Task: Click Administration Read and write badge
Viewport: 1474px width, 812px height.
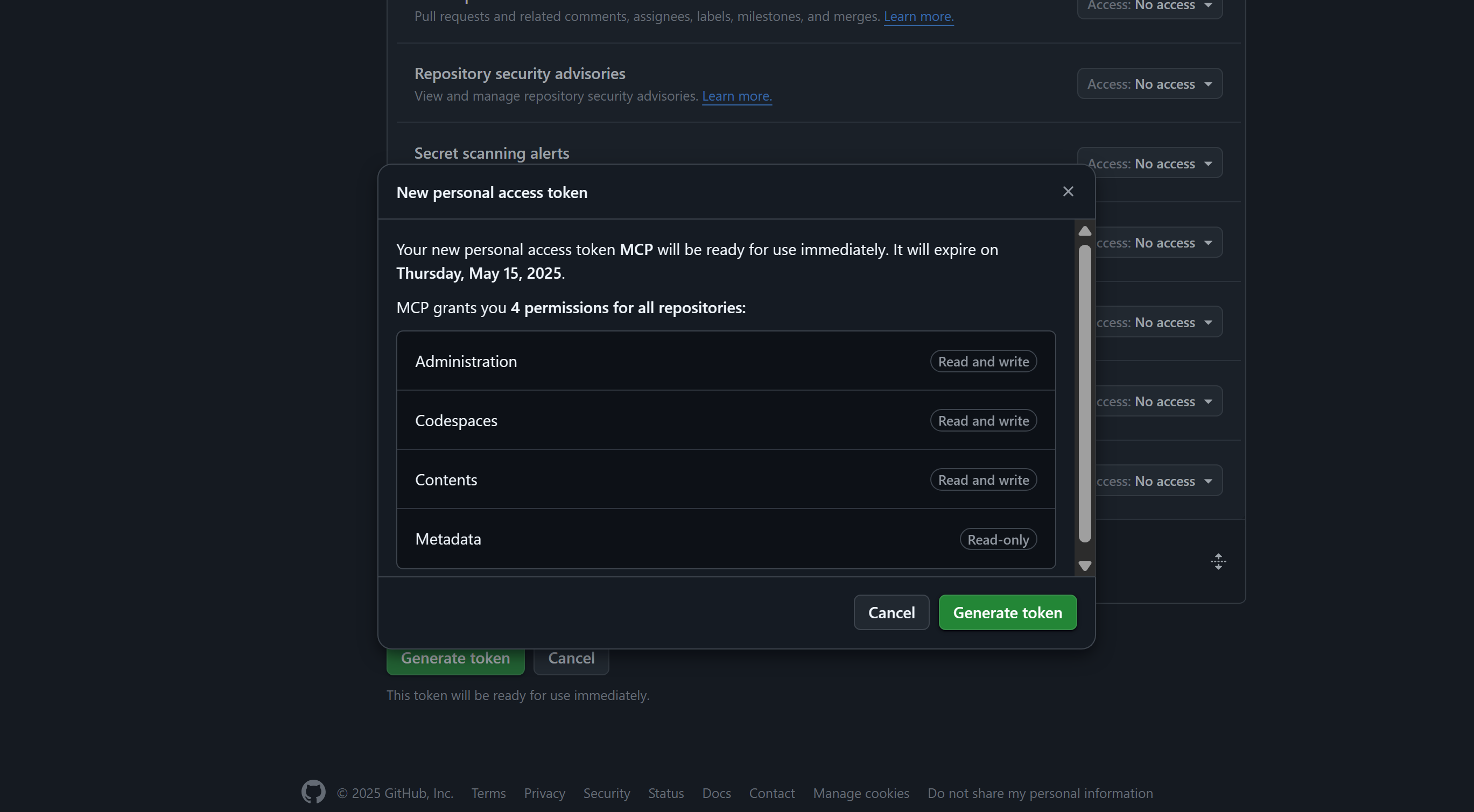Action: click(x=983, y=362)
